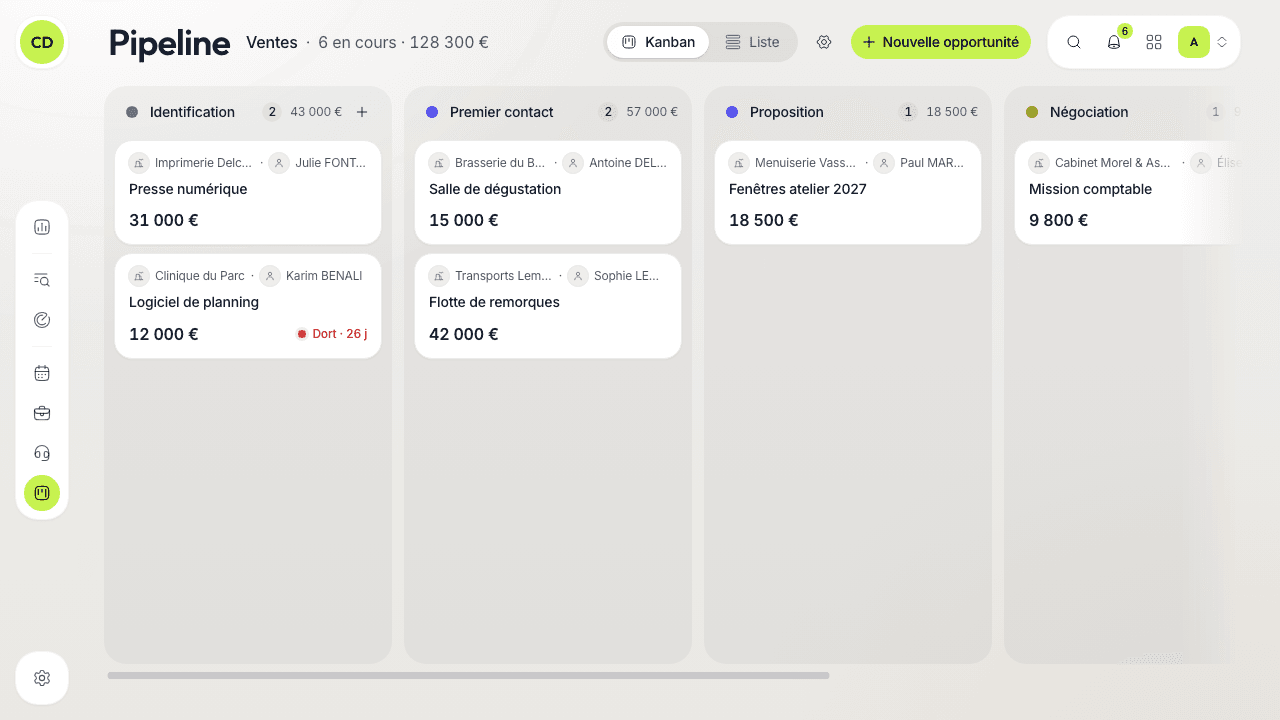Click the '6 en cours · 128 300 €' summary
This screenshot has width=1280, height=720.
(x=403, y=42)
